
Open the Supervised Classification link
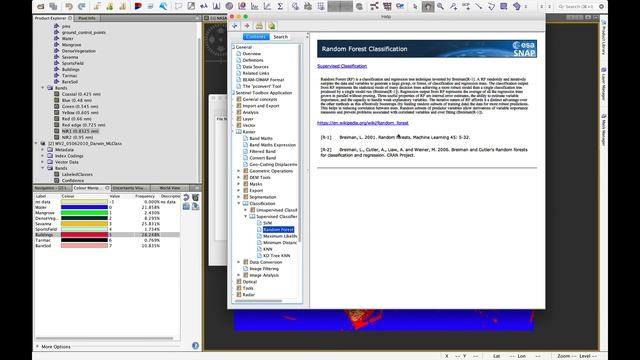tap(342, 66)
